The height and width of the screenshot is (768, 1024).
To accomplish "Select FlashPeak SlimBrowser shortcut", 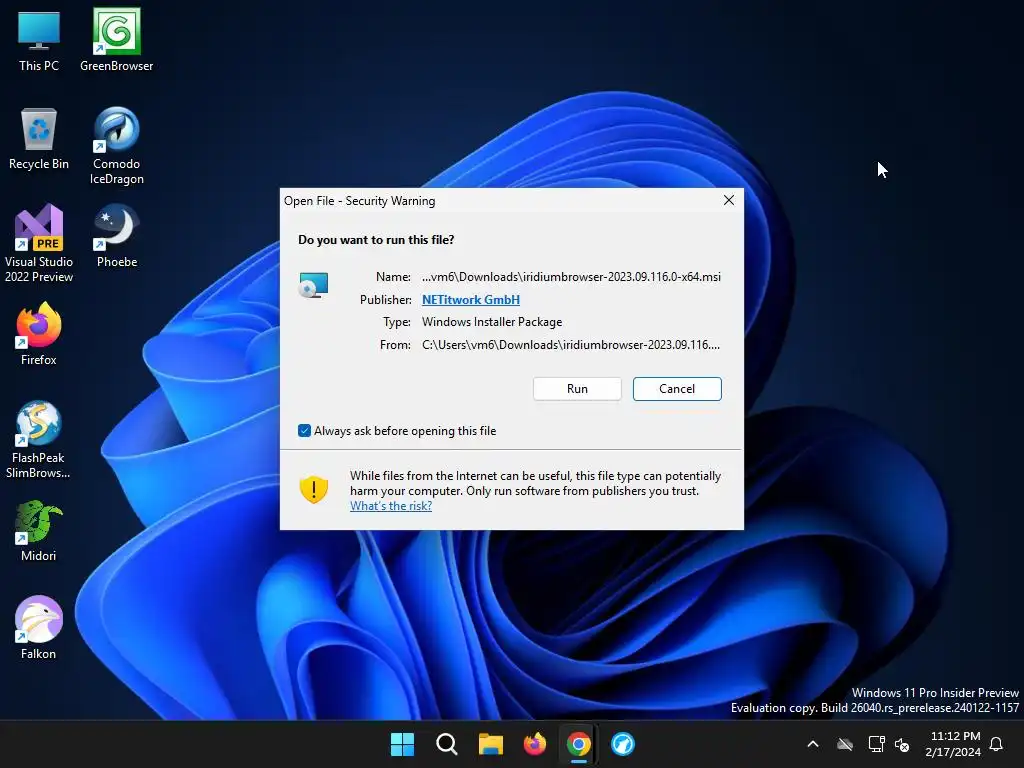I will 39,440.
